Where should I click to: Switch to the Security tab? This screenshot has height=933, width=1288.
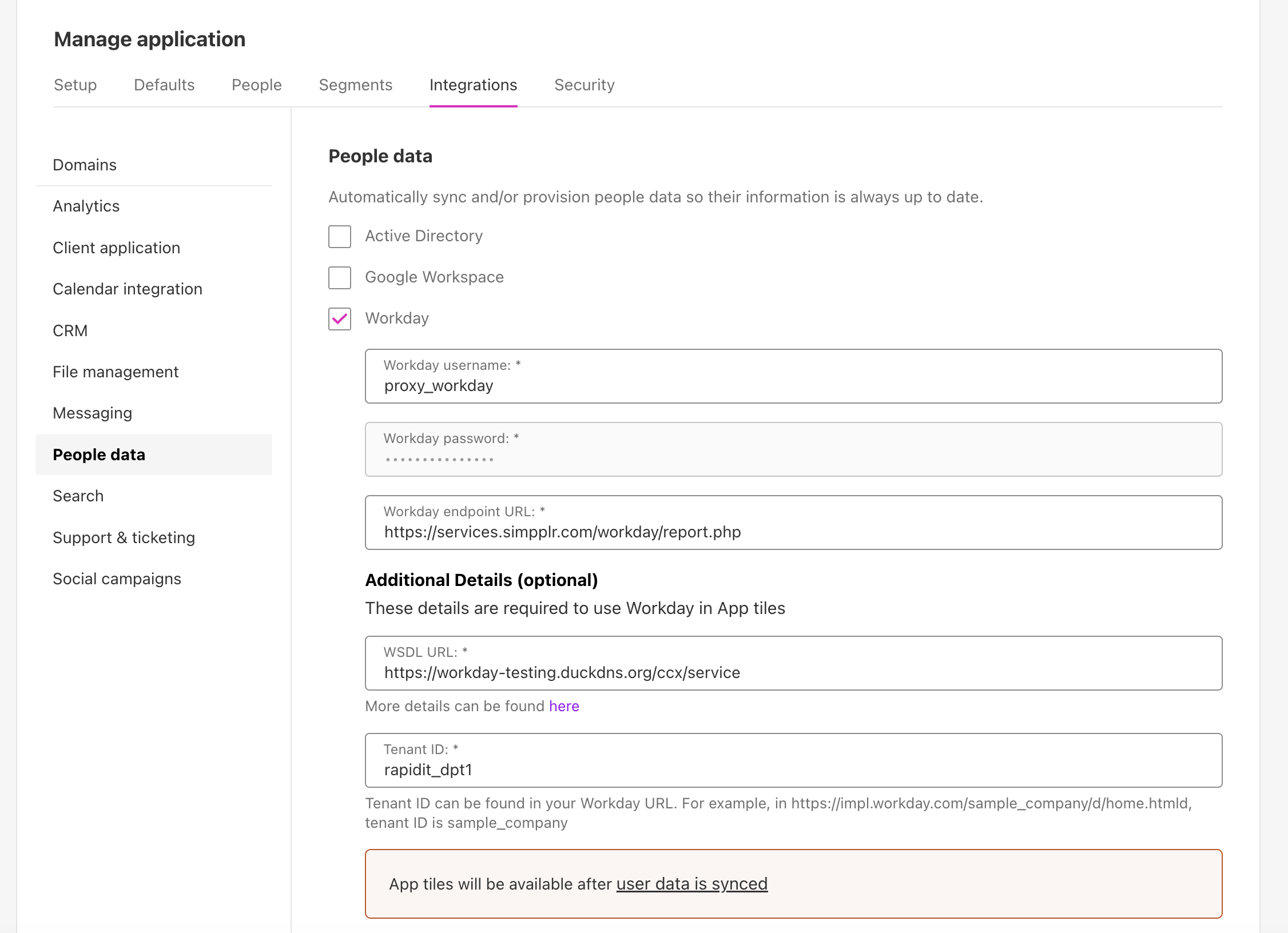pyautogui.click(x=585, y=85)
